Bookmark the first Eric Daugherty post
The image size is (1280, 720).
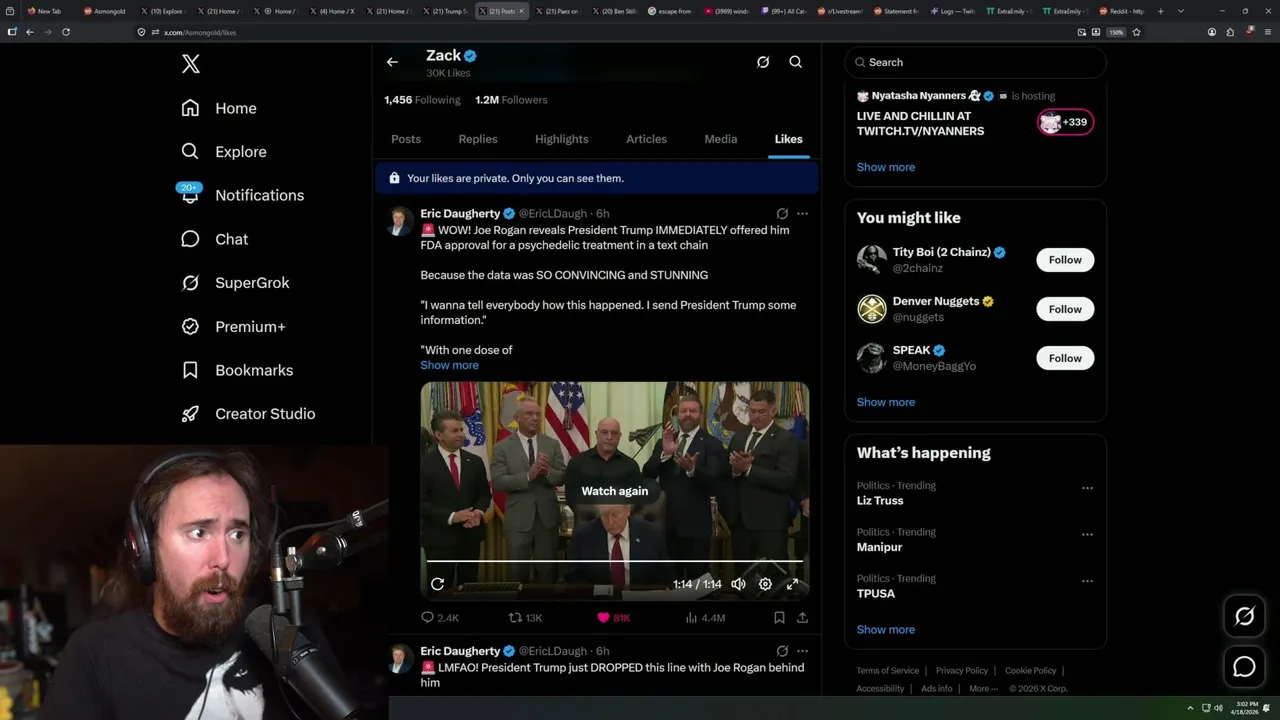(779, 618)
